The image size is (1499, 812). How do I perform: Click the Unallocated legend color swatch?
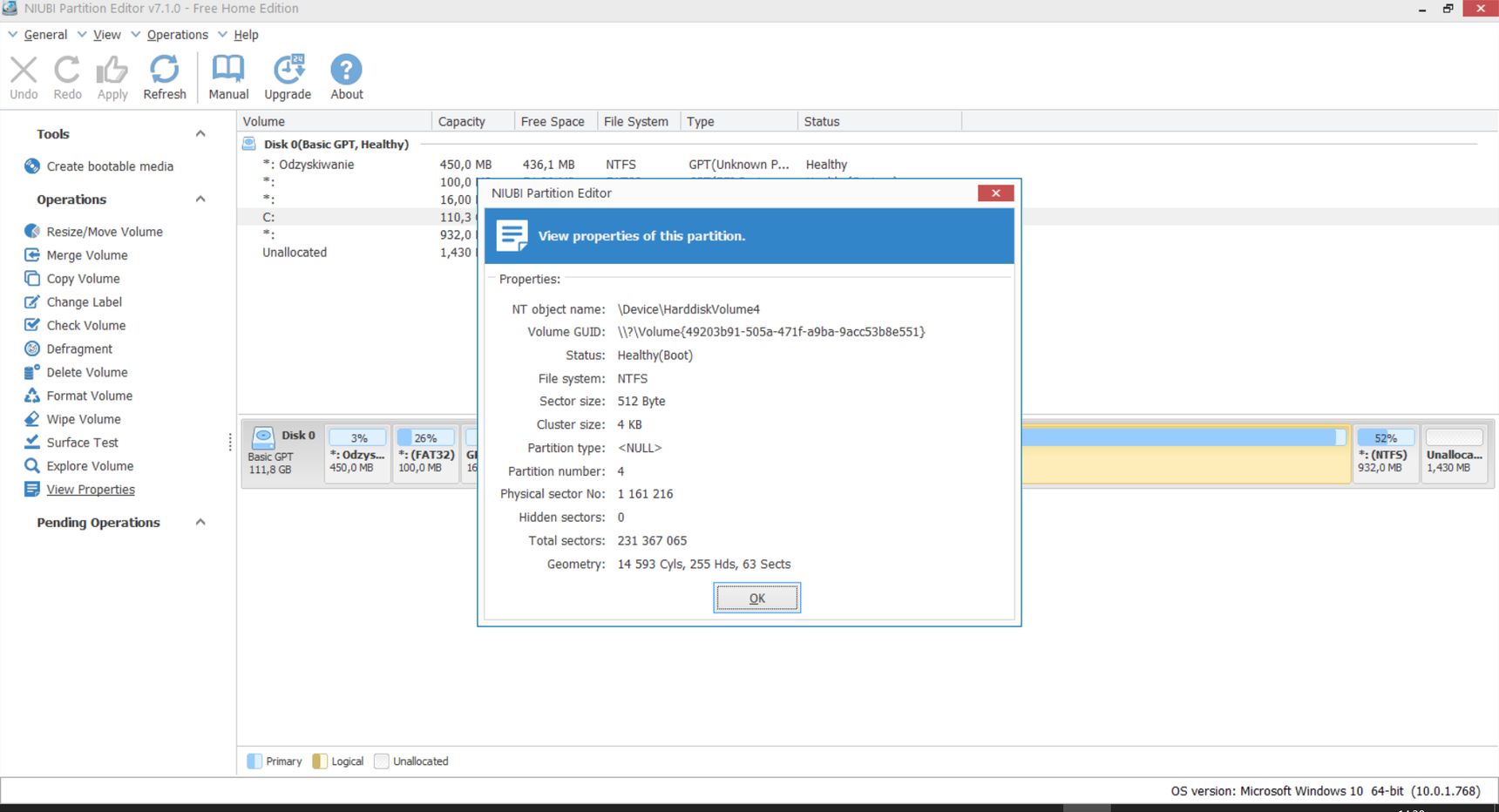[x=382, y=761]
